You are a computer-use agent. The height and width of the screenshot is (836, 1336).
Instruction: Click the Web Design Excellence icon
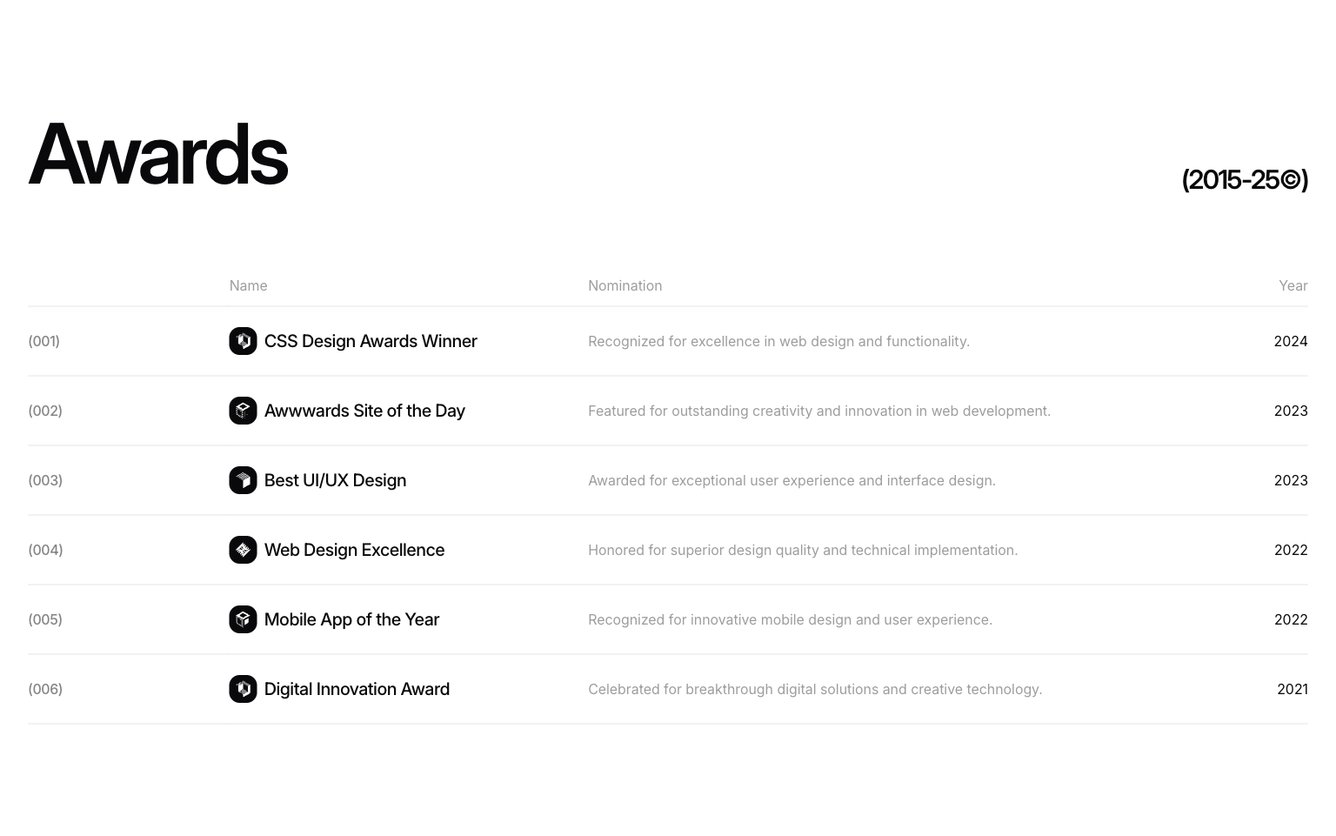(x=243, y=550)
